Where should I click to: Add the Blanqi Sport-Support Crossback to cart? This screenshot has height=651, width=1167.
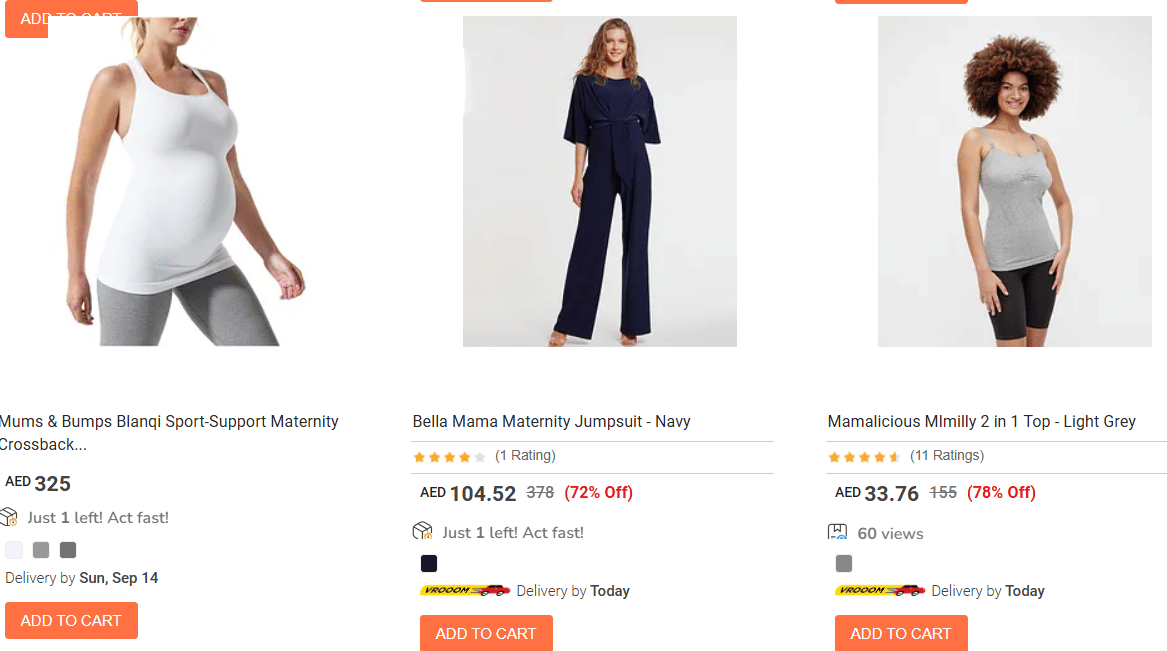coord(71,620)
